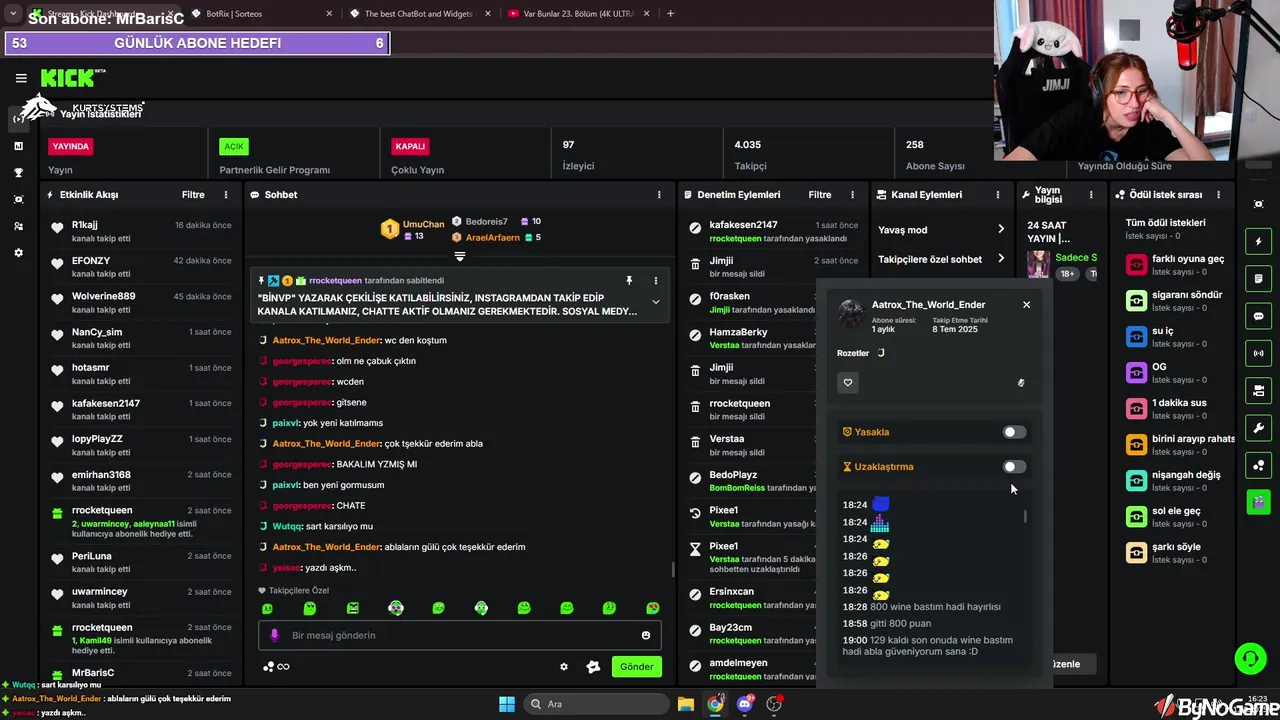Screen dimensions: 1280x720
Task: Open Etkinlik Akışı panel options menu
Action: (226, 195)
